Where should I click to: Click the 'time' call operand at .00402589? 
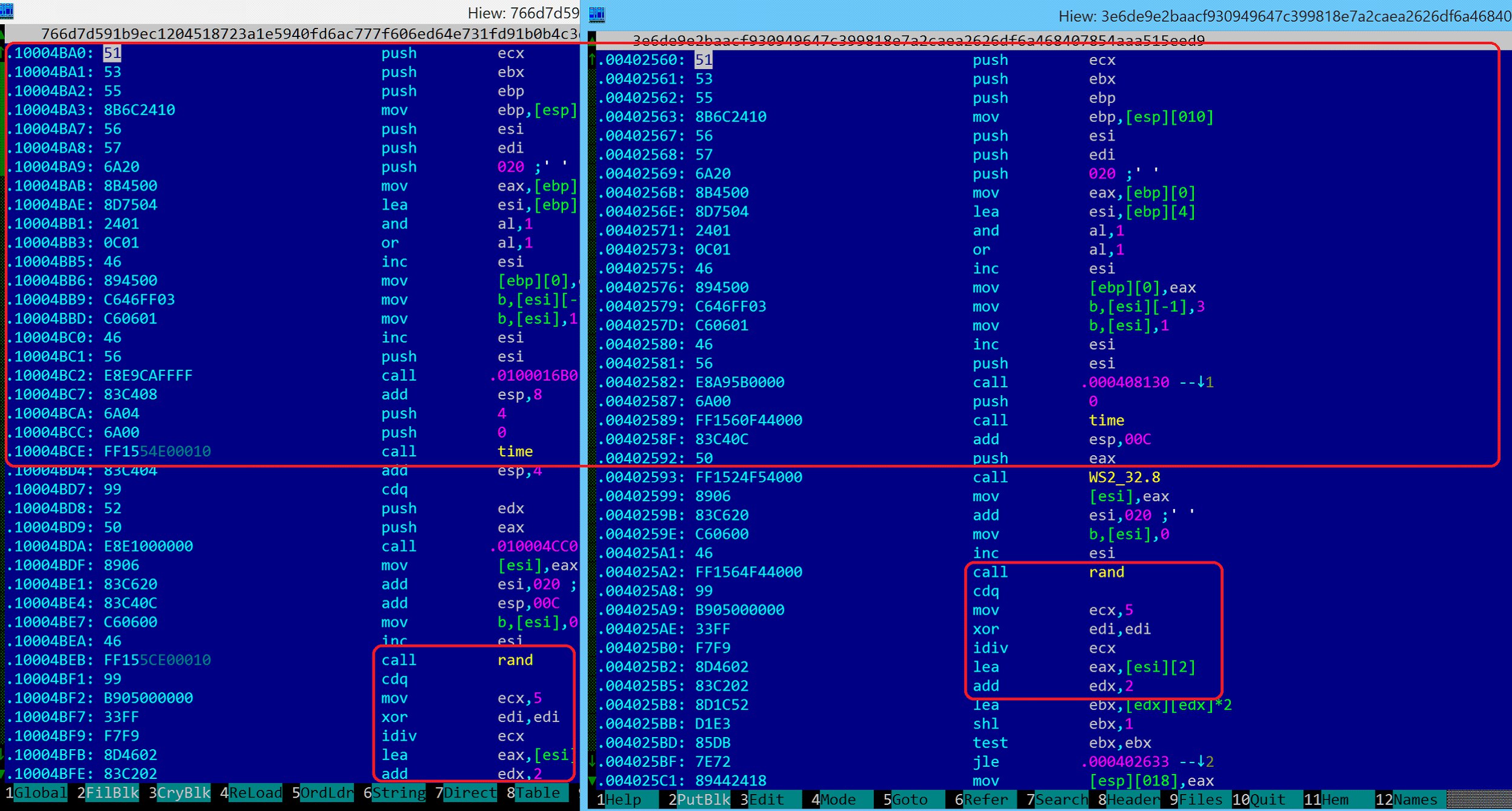pos(1106,421)
